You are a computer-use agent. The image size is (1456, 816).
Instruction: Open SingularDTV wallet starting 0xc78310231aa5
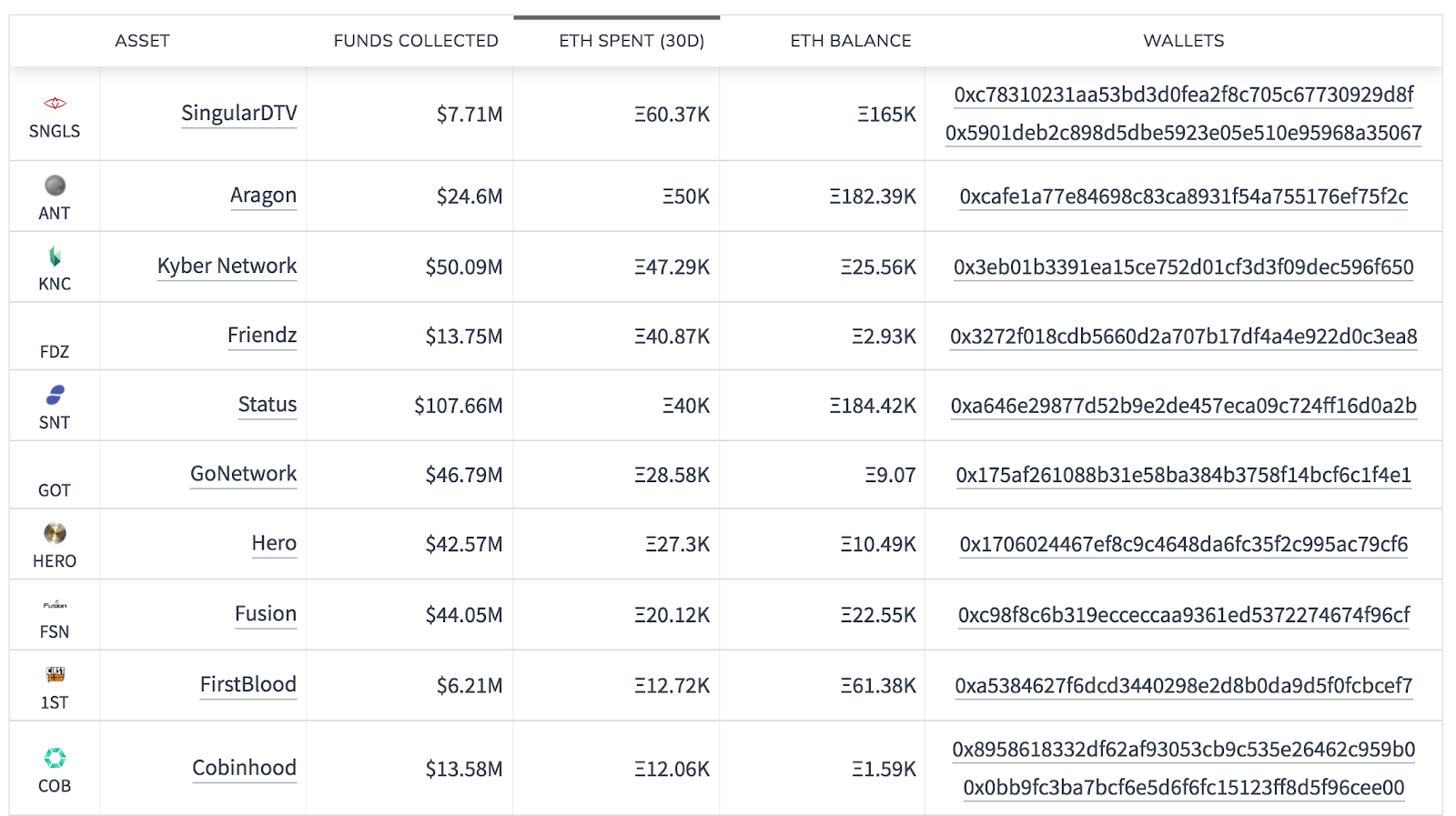(1184, 95)
